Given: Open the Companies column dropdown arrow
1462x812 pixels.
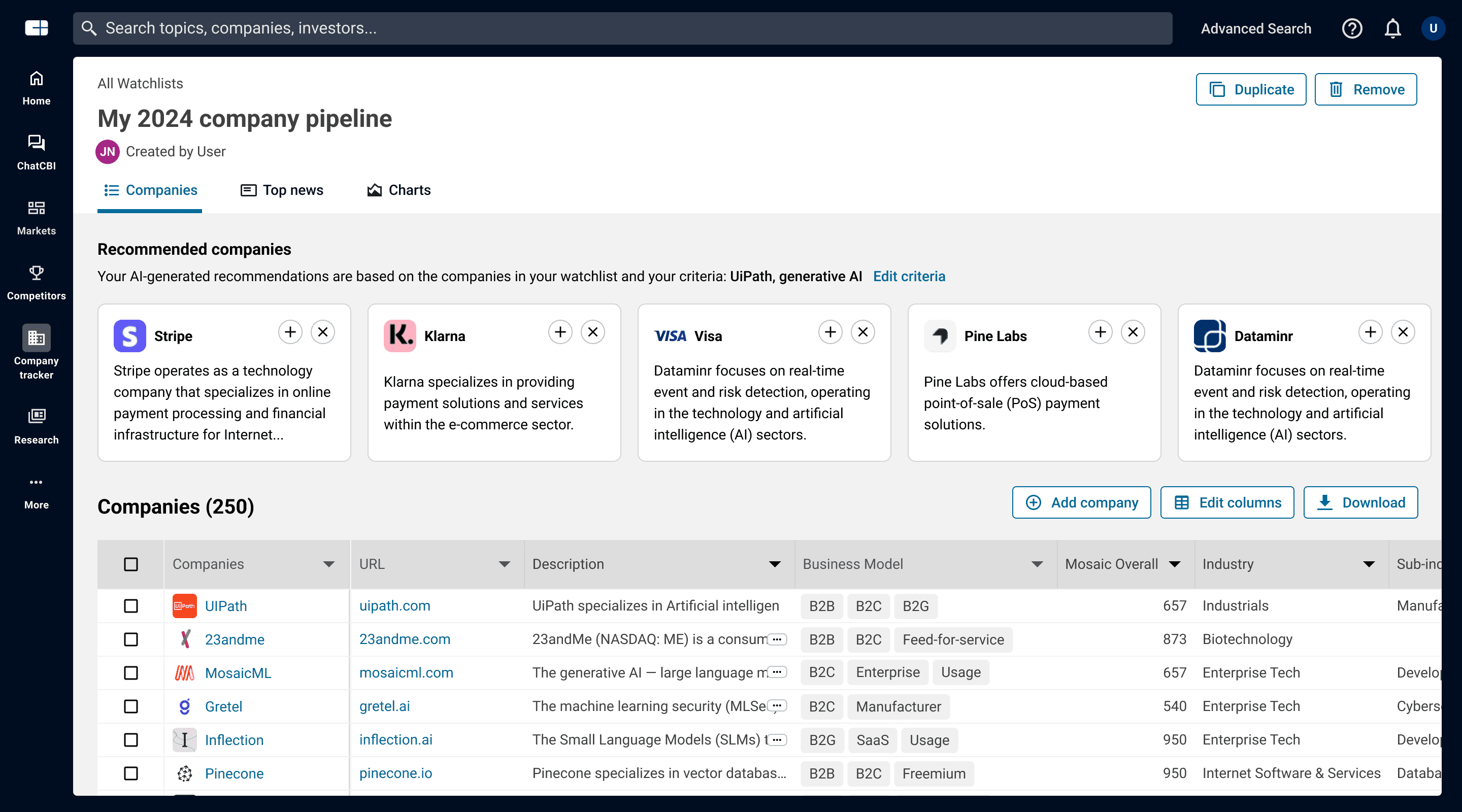Looking at the screenshot, I should pyautogui.click(x=328, y=564).
